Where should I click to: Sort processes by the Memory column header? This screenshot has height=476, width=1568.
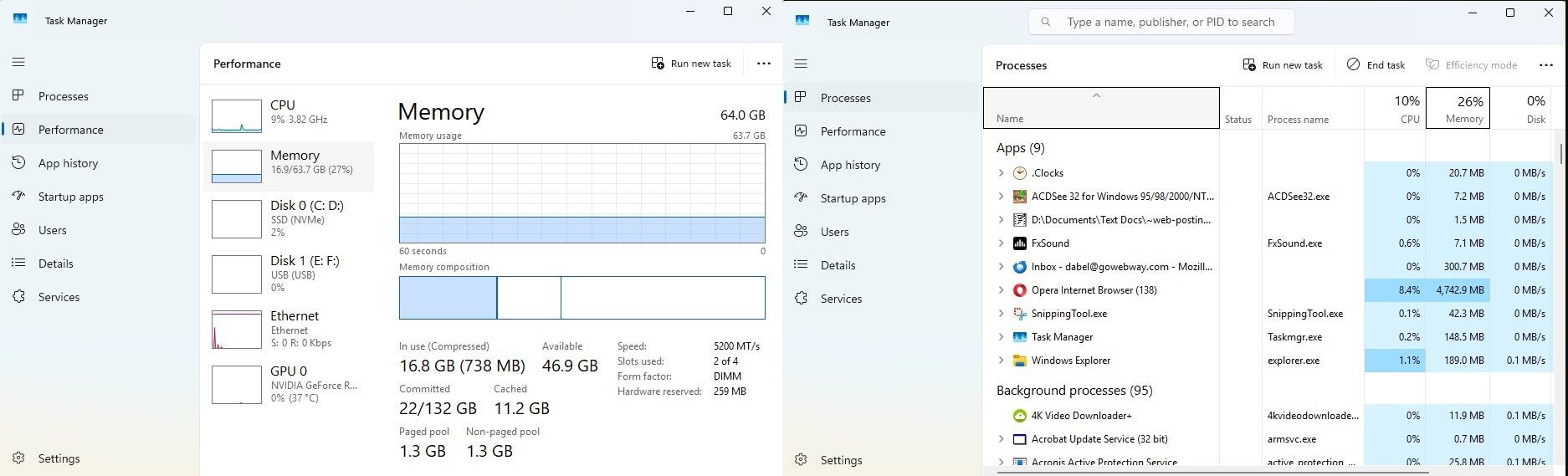pyautogui.click(x=1458, y=109)
